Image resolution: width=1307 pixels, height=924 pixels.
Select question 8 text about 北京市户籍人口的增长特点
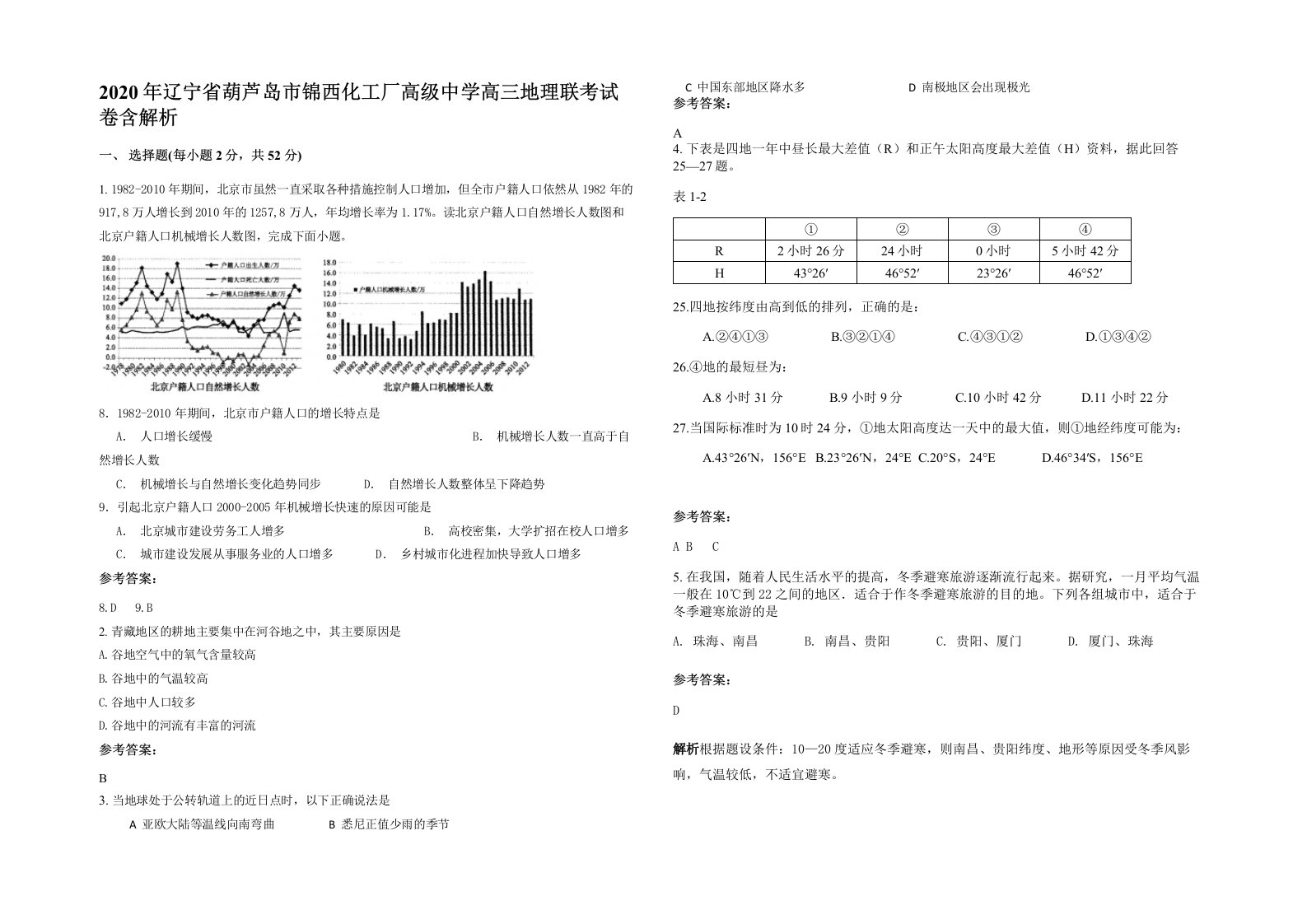point(240,413)
